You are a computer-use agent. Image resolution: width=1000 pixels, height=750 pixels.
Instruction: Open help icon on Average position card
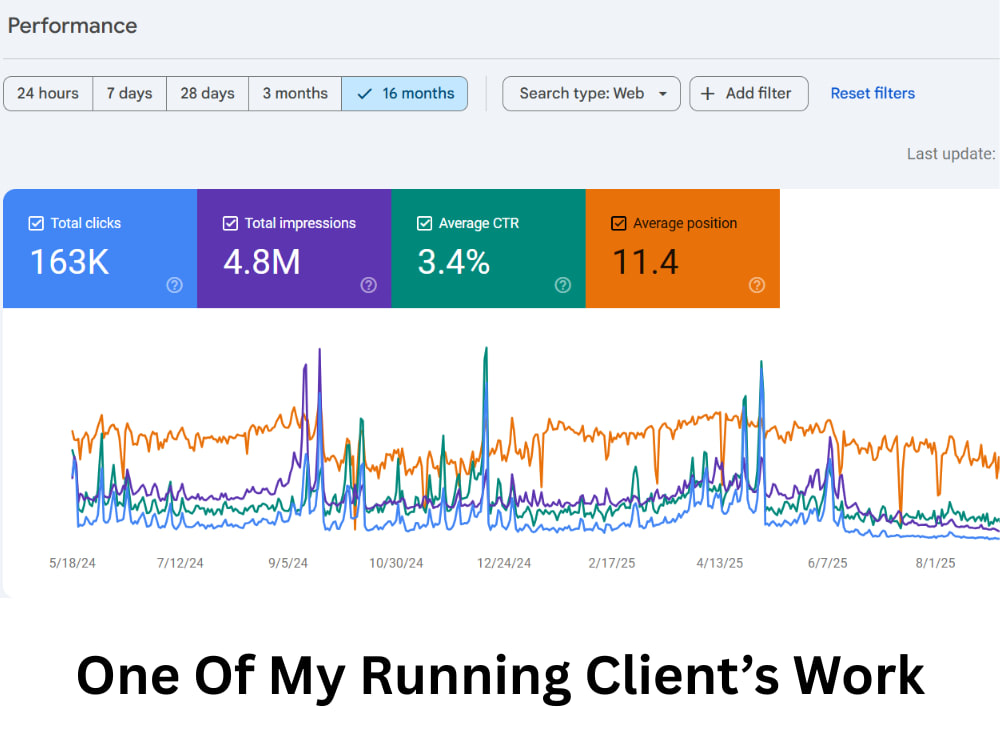click(757, 285)
